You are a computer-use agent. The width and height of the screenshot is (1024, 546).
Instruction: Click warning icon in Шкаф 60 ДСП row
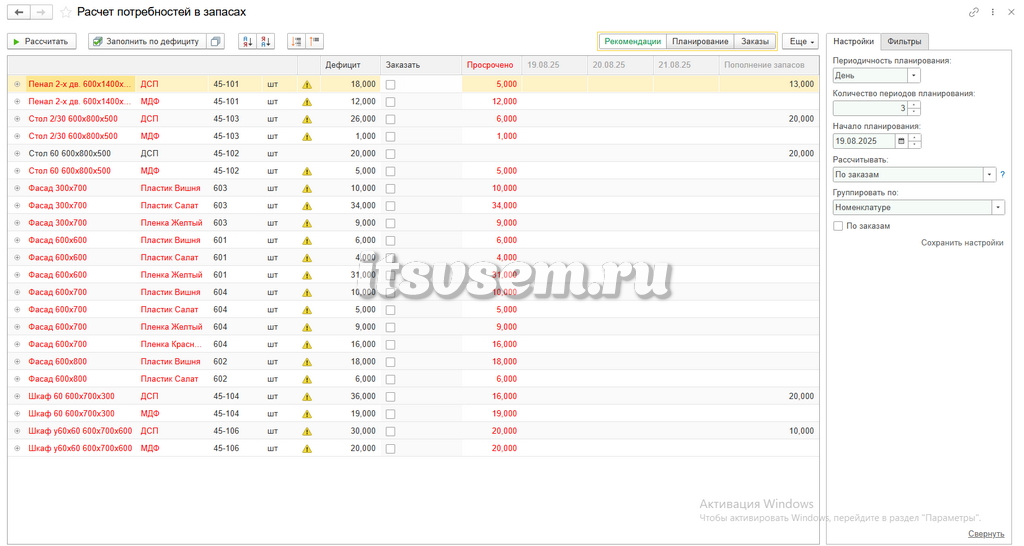click(x=307, y=396)
